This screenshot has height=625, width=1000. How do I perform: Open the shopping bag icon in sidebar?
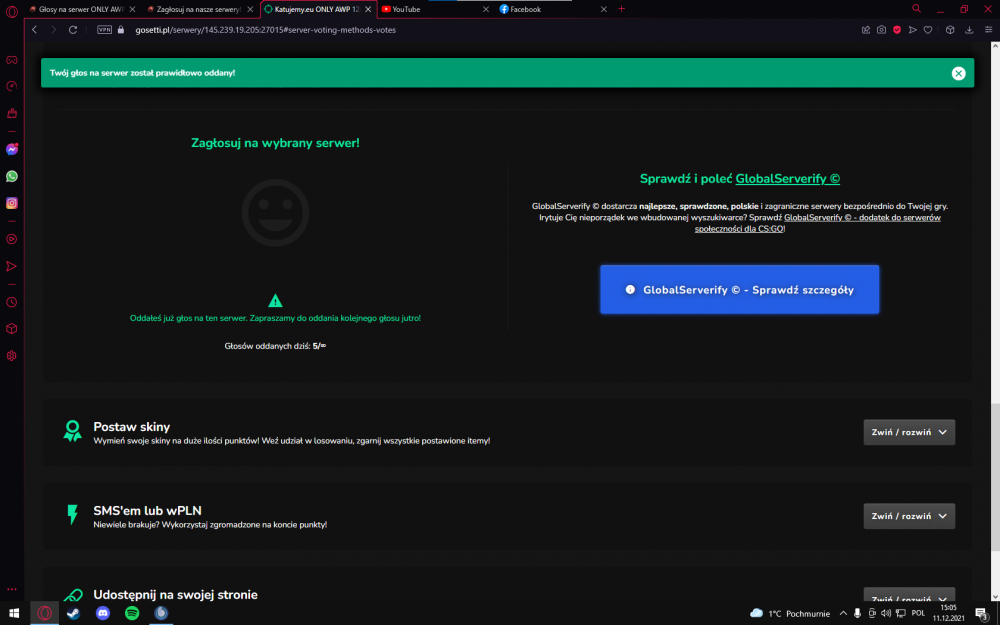[11, 113]
